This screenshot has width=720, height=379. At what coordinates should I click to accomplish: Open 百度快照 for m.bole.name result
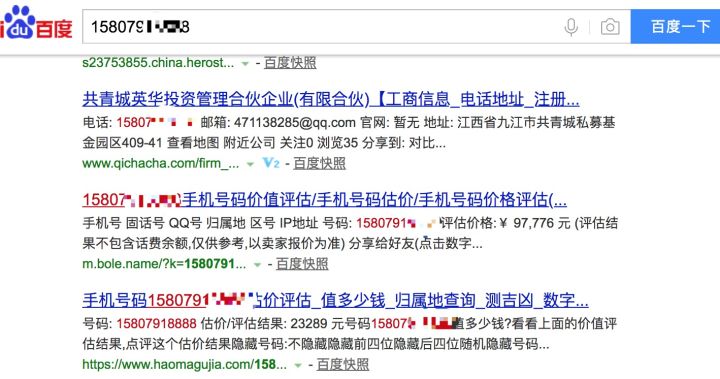(x=302, y=264)
